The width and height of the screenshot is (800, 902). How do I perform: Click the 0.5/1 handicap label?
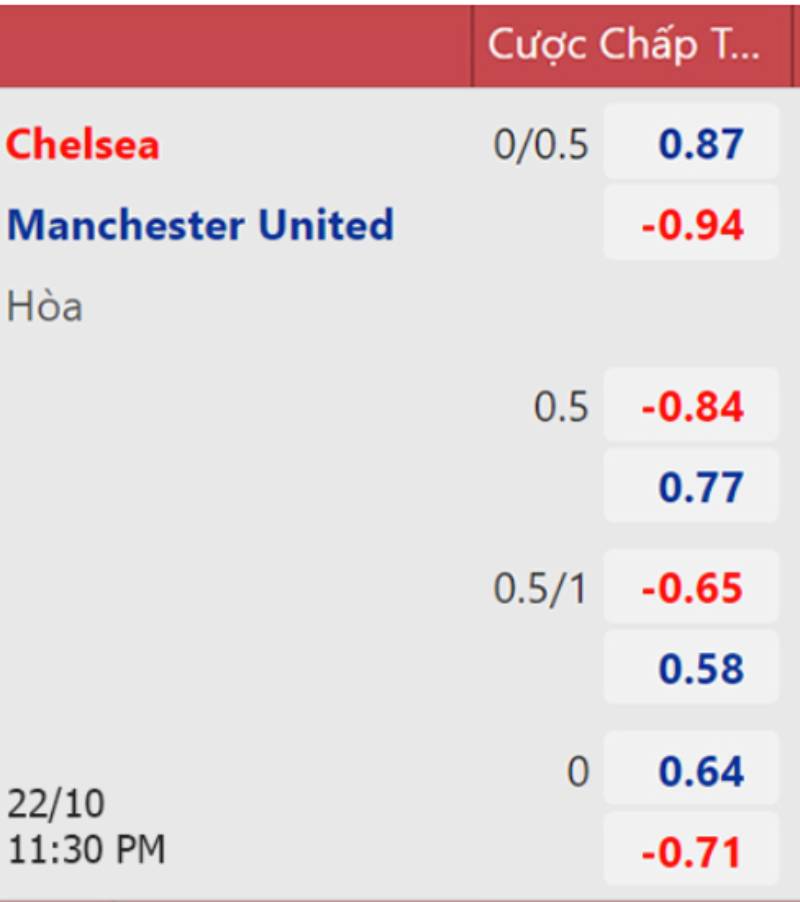point(541,589)
